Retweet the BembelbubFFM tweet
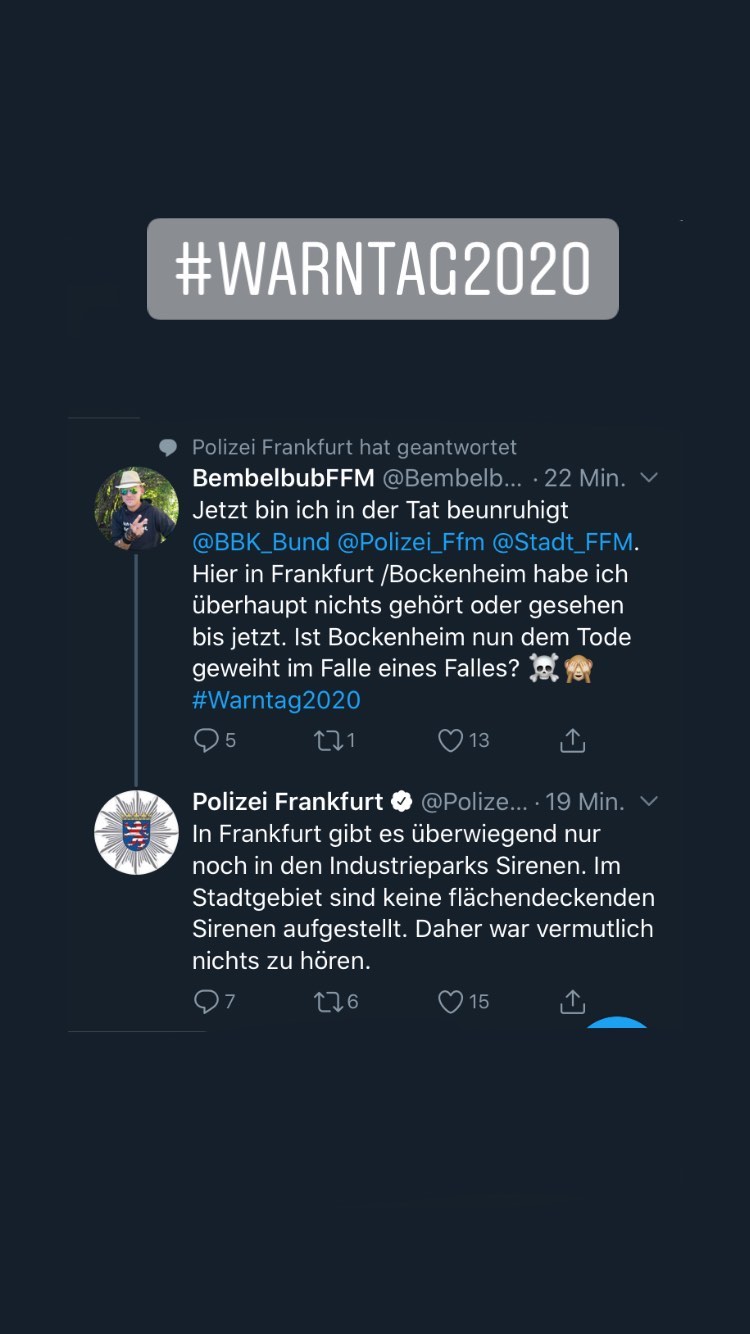Screen dimensions: 750x1334 327,740
